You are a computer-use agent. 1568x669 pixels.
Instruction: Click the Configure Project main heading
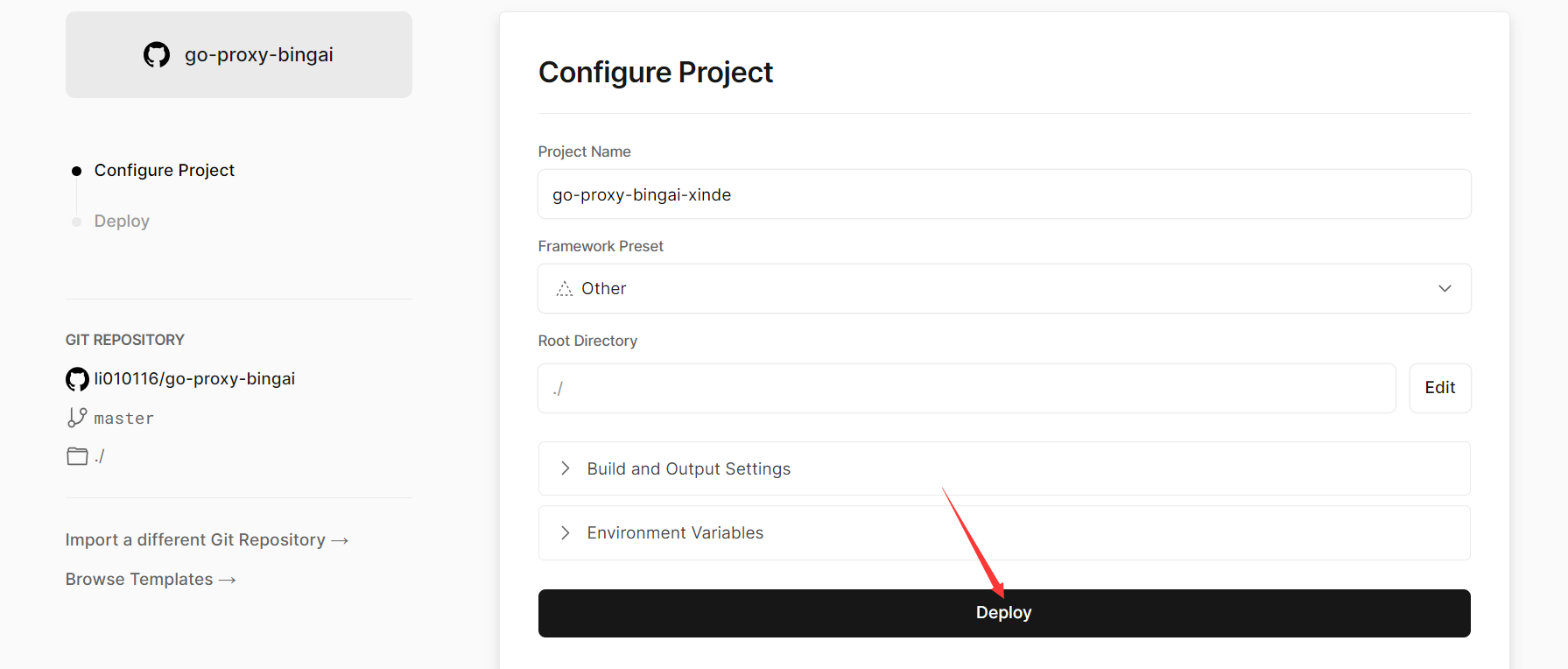[656, 72]
